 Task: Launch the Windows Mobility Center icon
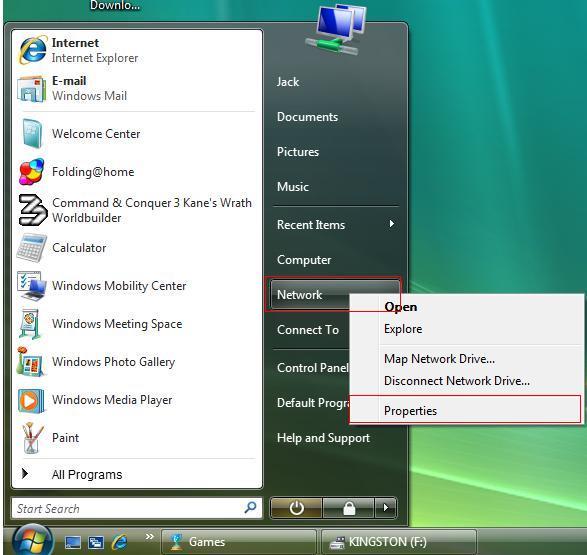(31, 286)
